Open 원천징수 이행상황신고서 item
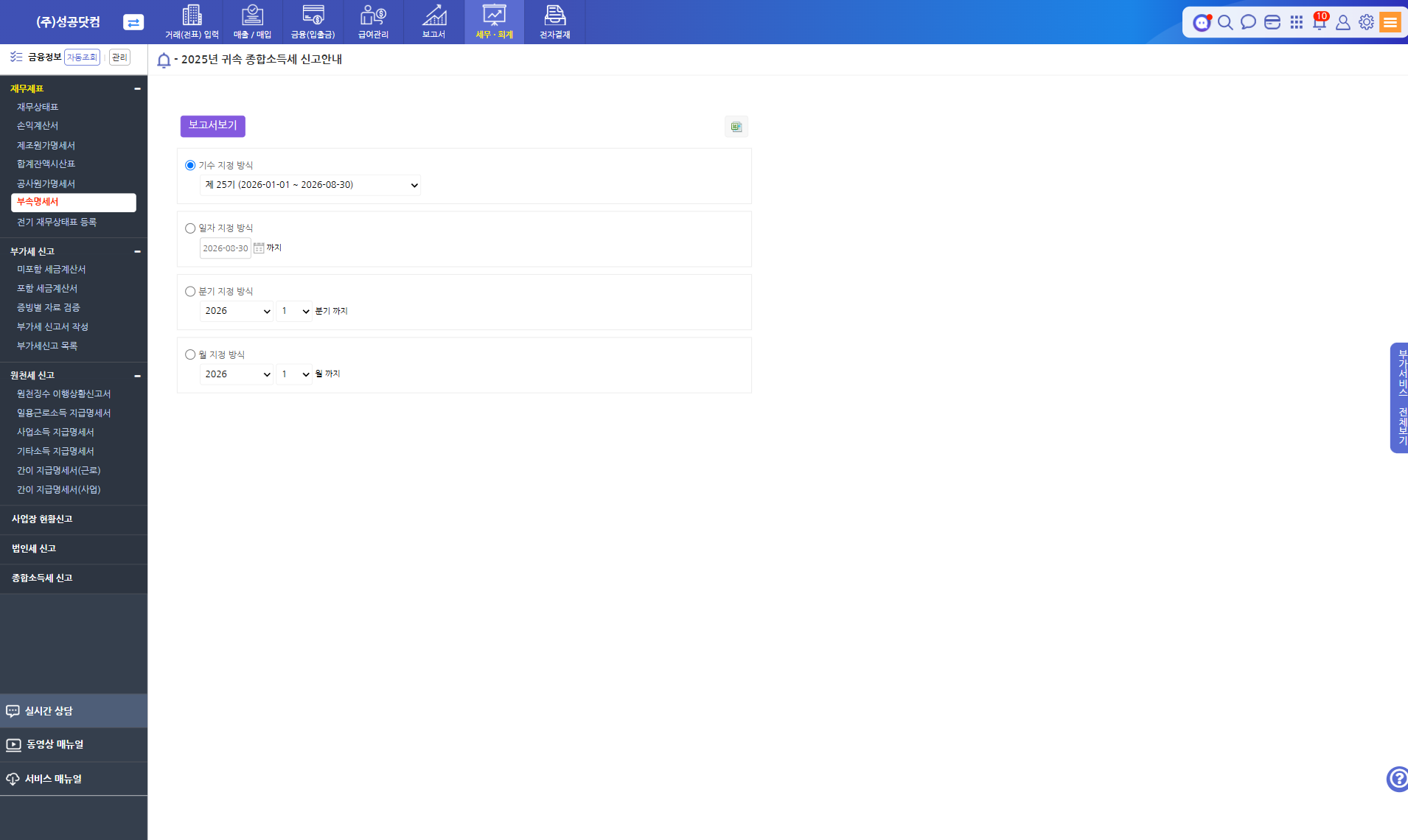Screen dimensions: 1408x840 (x=63, y=394)
